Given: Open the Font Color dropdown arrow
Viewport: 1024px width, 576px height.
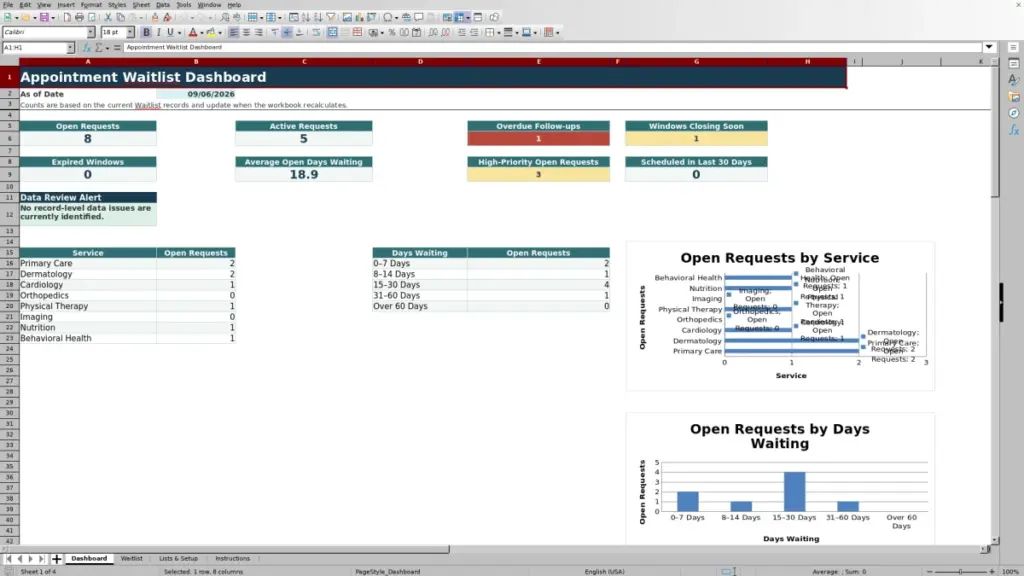Looking at the screenshot, I should coord(202,33).
